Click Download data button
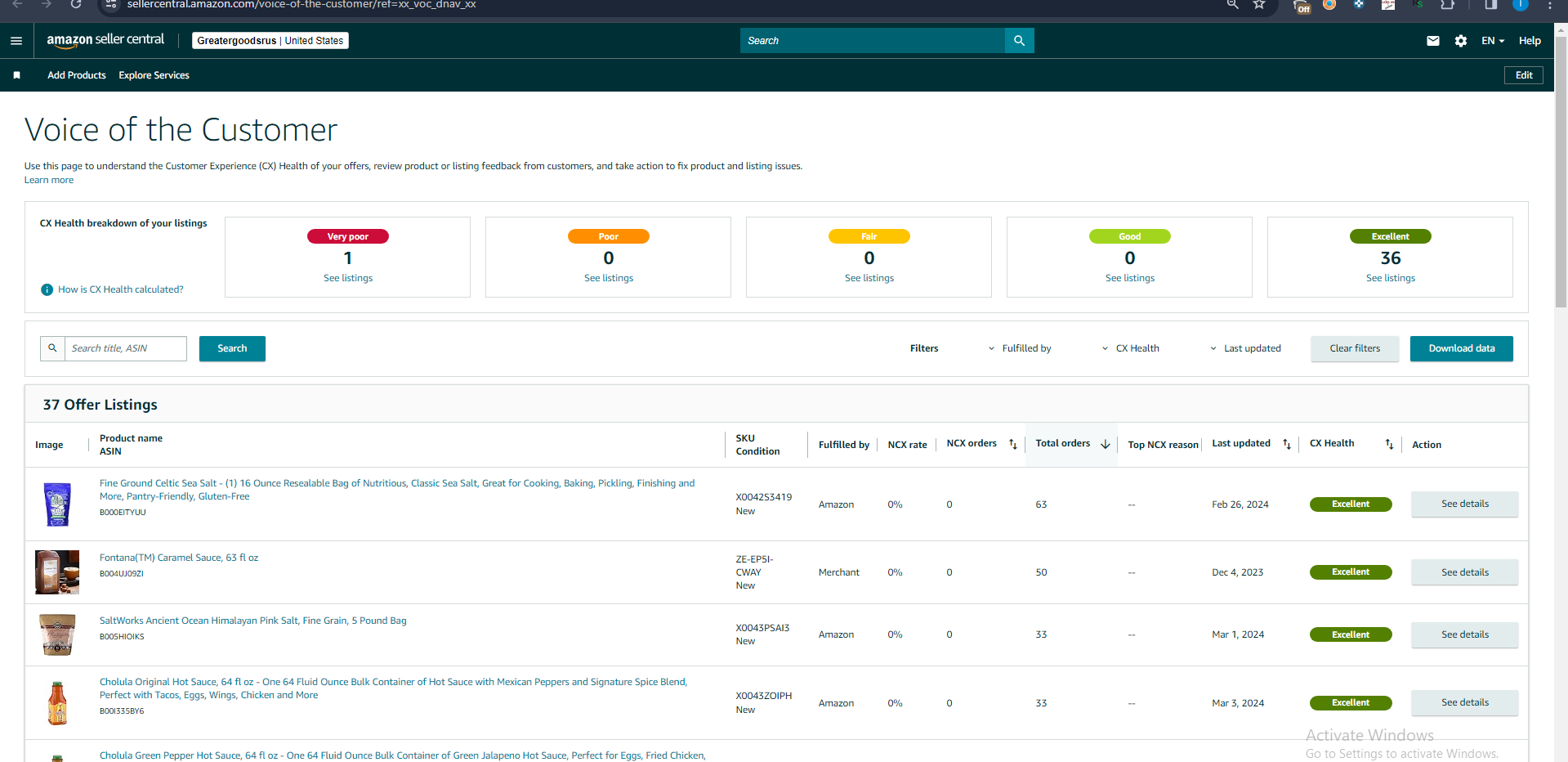This screenshot has width=1568, height=762. 1462,348
